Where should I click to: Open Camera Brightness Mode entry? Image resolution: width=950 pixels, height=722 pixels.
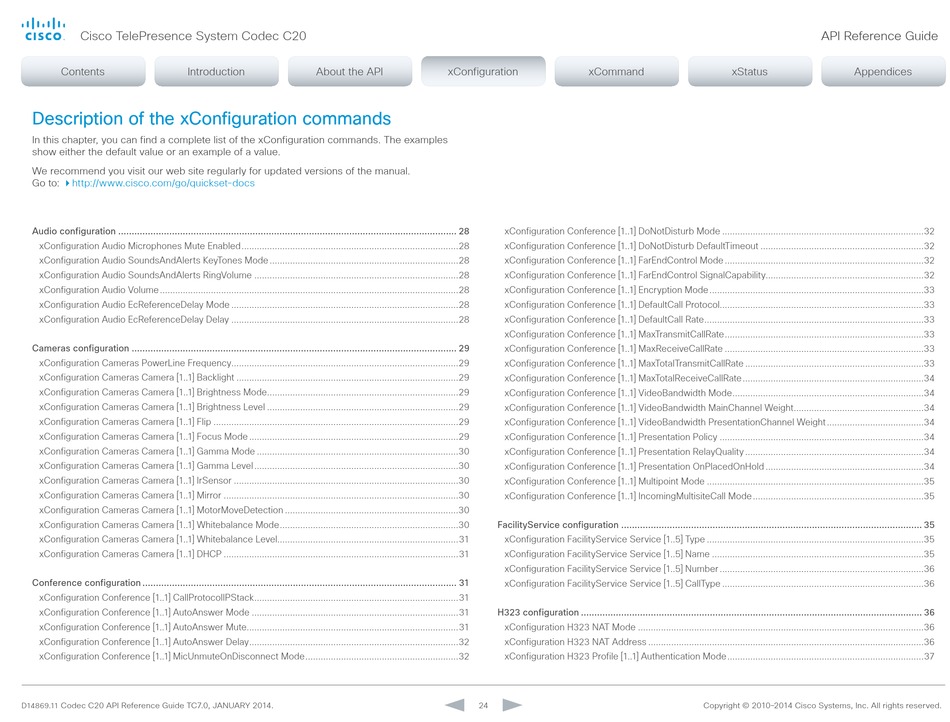pyautogui.click(x=254, y=392)
